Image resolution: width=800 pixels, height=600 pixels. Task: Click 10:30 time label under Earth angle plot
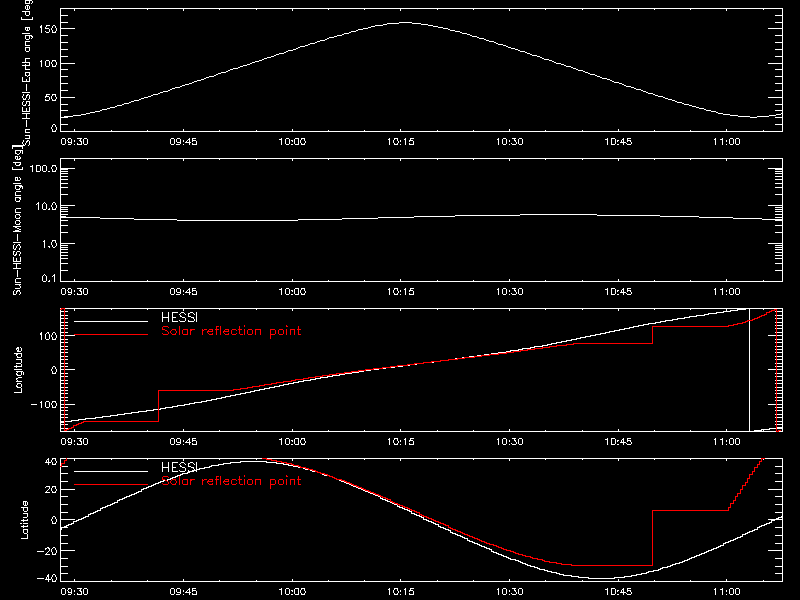(x=509, y=142)
